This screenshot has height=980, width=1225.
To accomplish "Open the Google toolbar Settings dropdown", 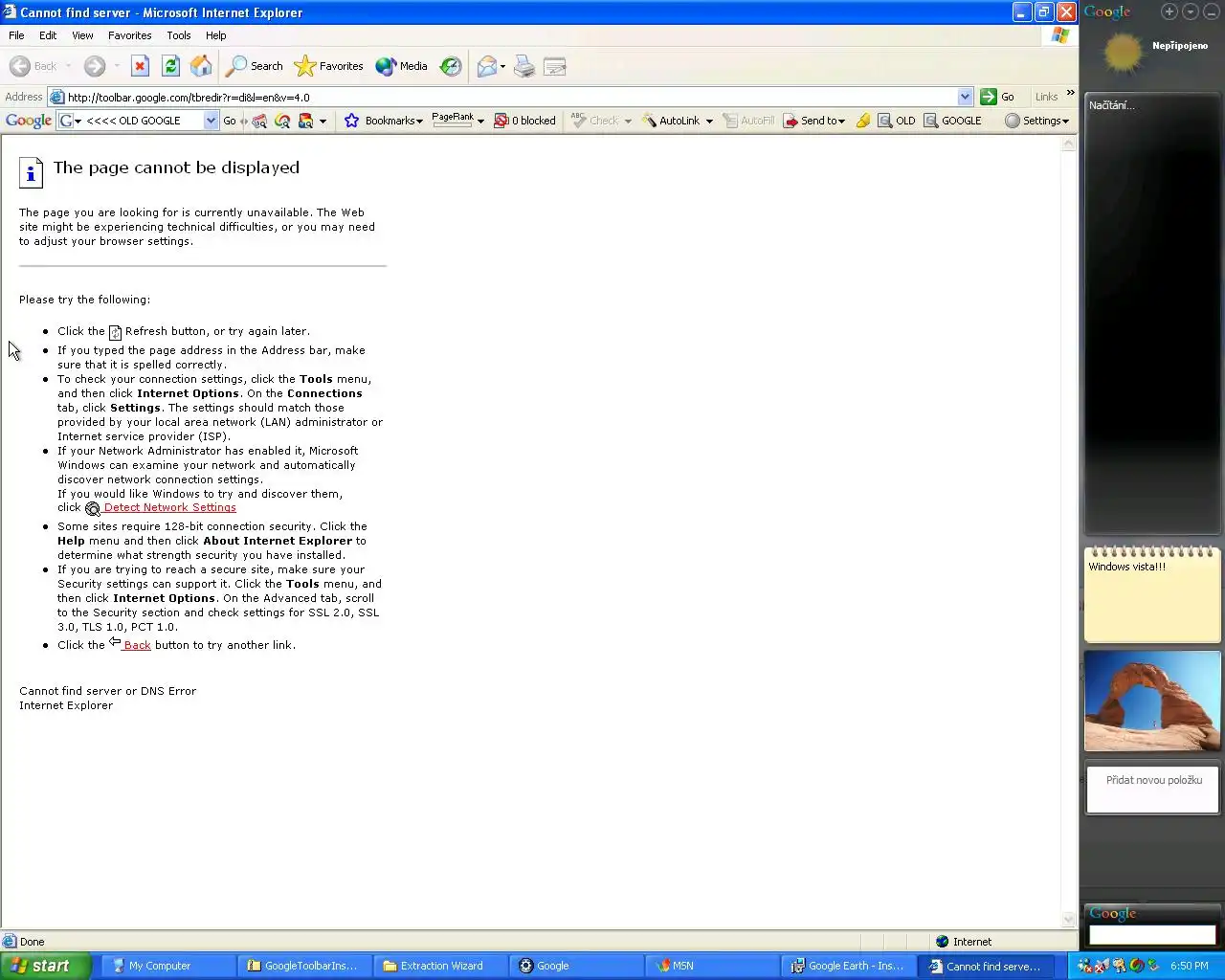I will [x=1037, y=121].
